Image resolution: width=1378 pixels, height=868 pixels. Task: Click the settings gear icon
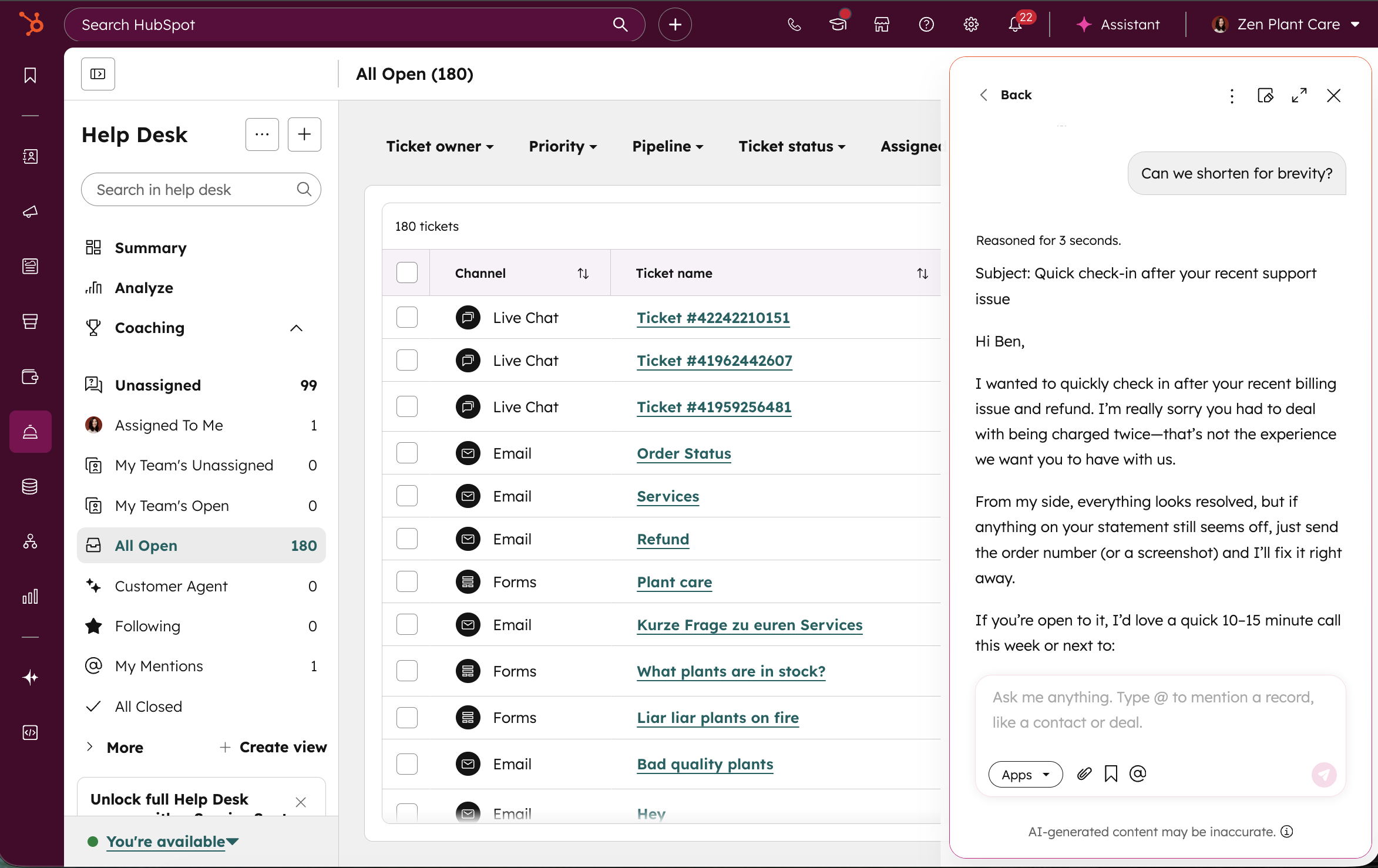(x=971, y=25)
